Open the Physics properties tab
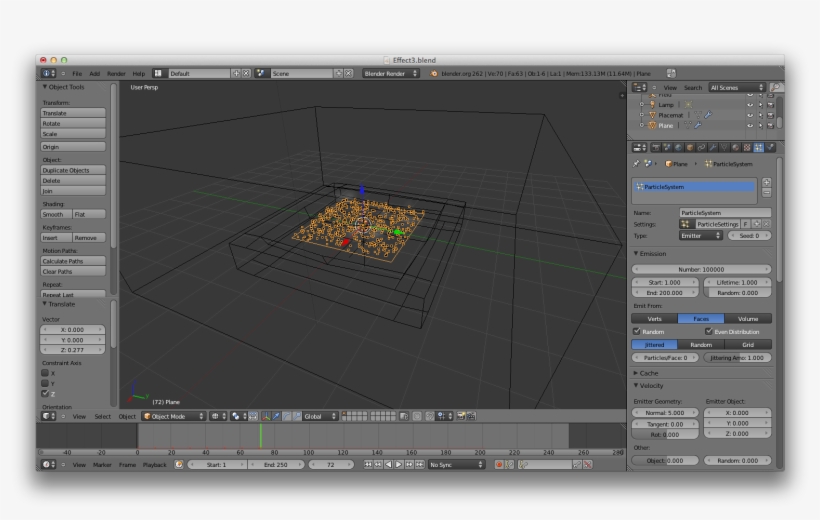The image size is (820, 520). 770,148
